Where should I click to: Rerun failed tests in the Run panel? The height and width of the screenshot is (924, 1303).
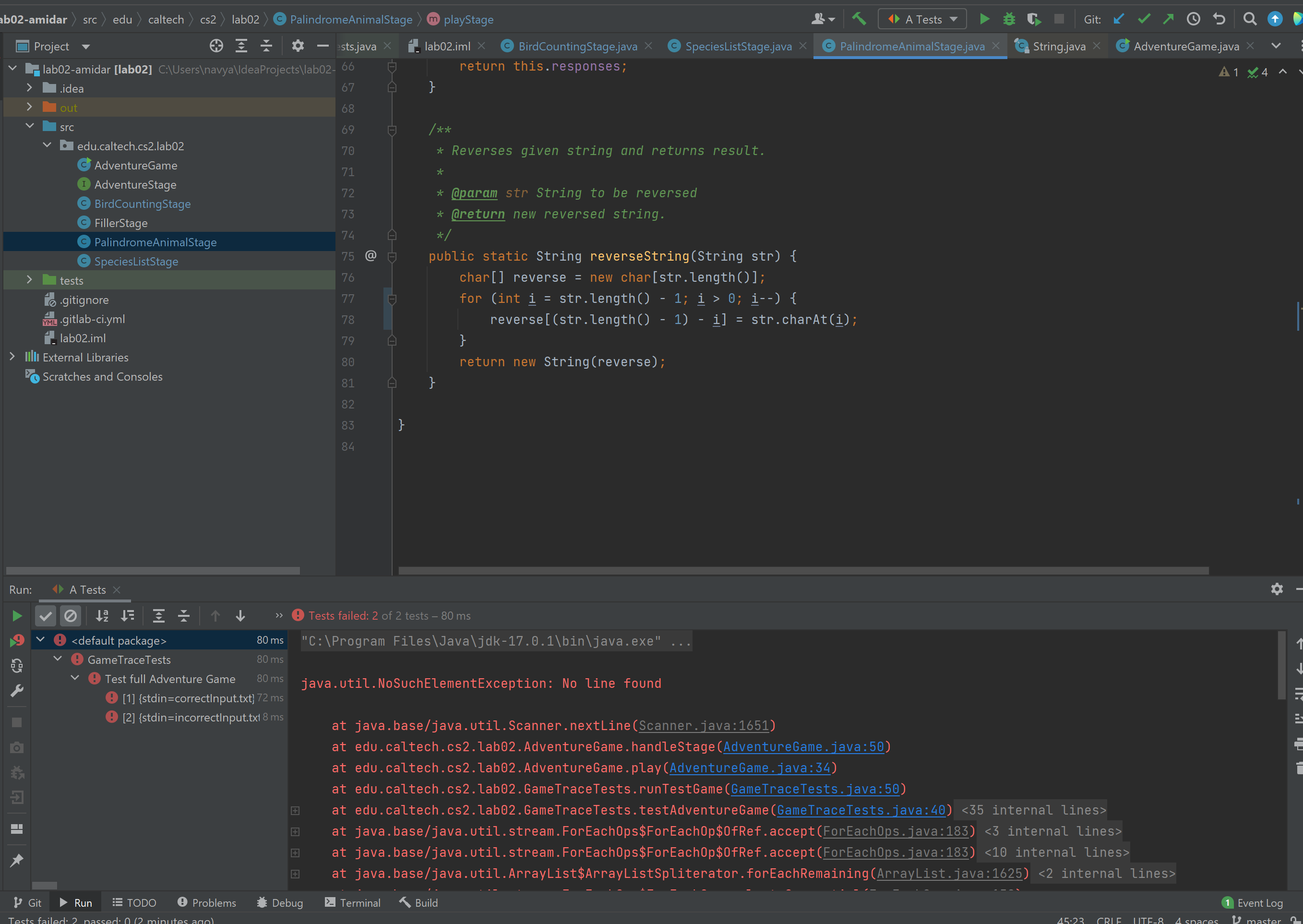(17, 641)
